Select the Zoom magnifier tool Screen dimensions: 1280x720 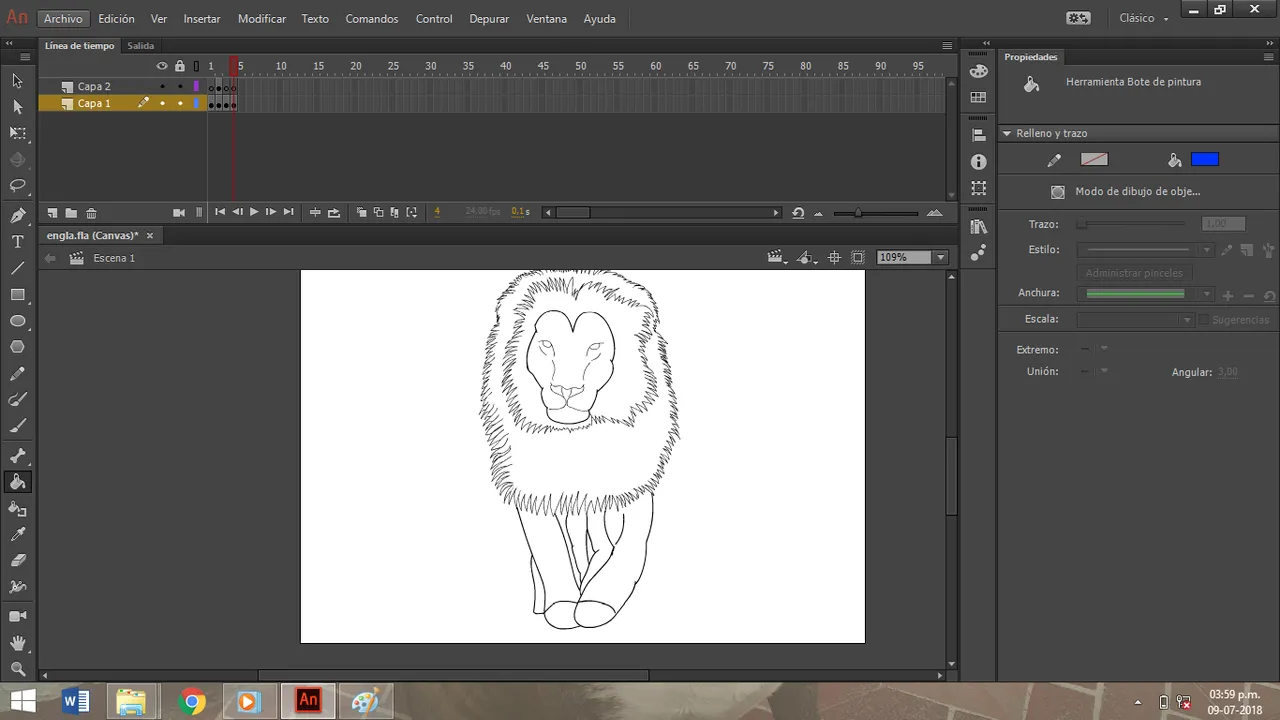click(x=17, y=669)
